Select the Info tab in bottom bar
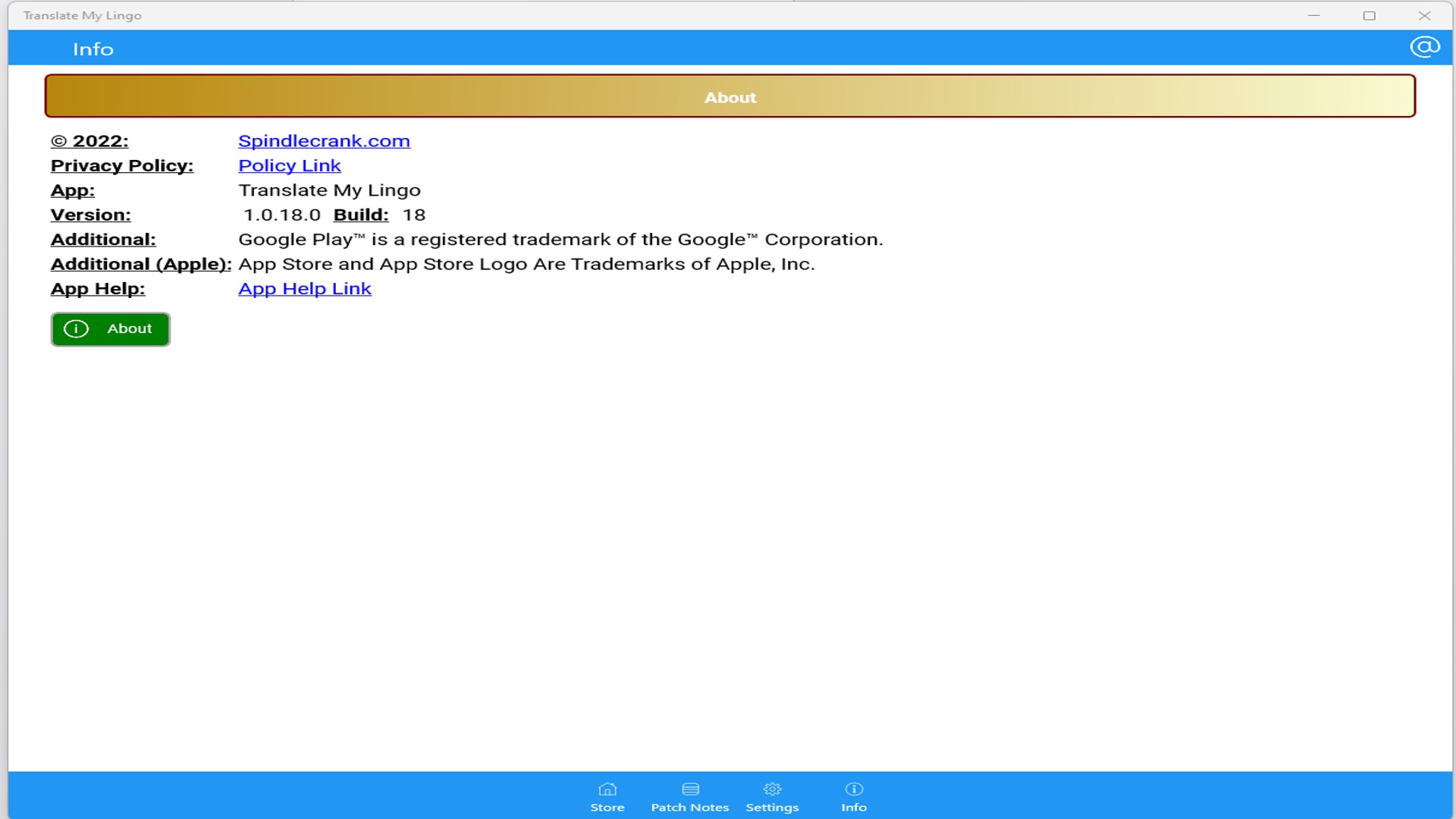The image size is (1456, 819). click(x=853, y=797)
